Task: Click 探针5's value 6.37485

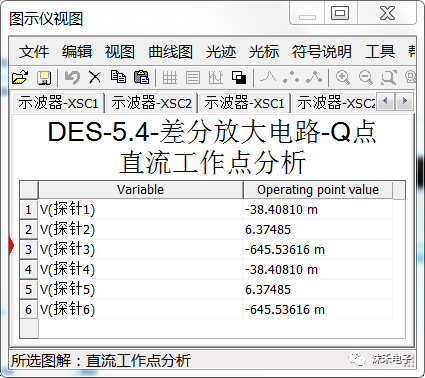Action: [x=318, y=290]
